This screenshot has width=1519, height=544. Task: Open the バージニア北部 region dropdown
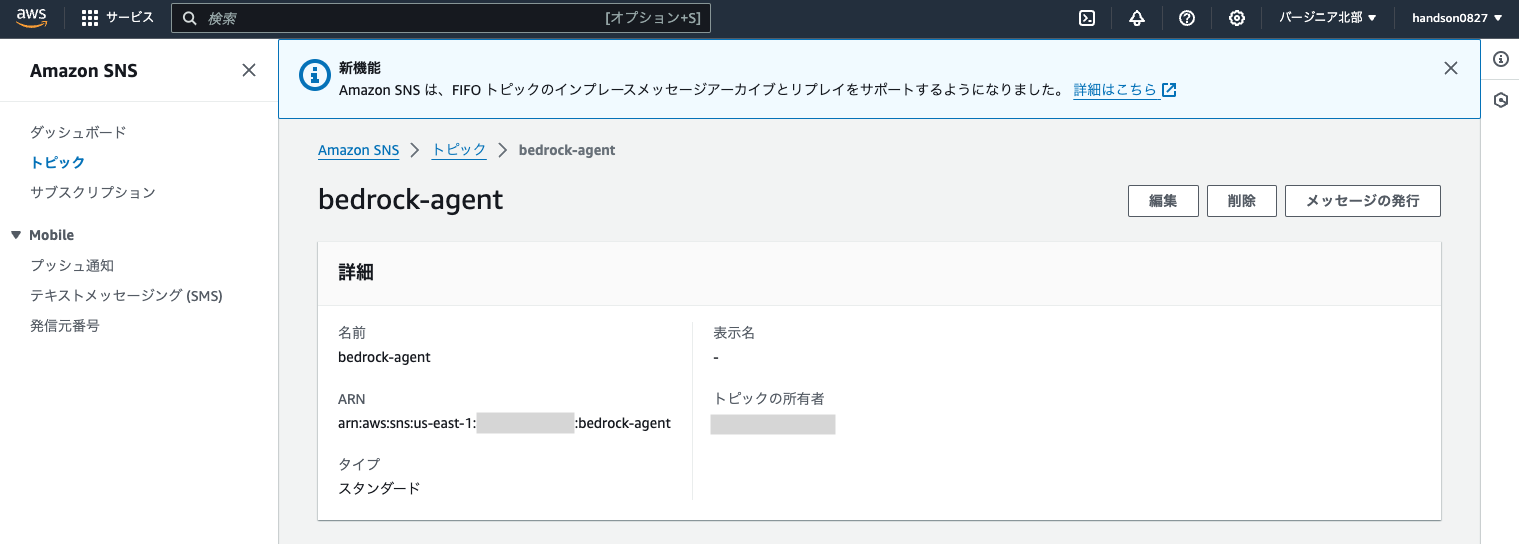(x=1328, y=18)
